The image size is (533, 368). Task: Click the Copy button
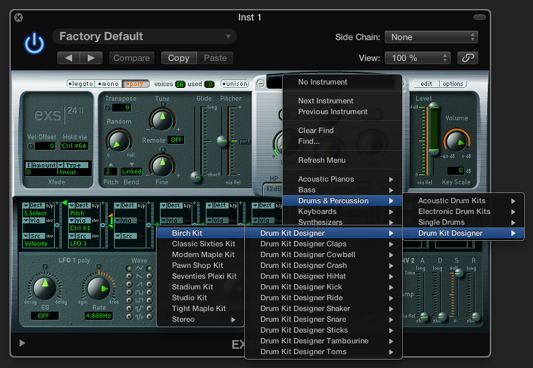(178, 58)
